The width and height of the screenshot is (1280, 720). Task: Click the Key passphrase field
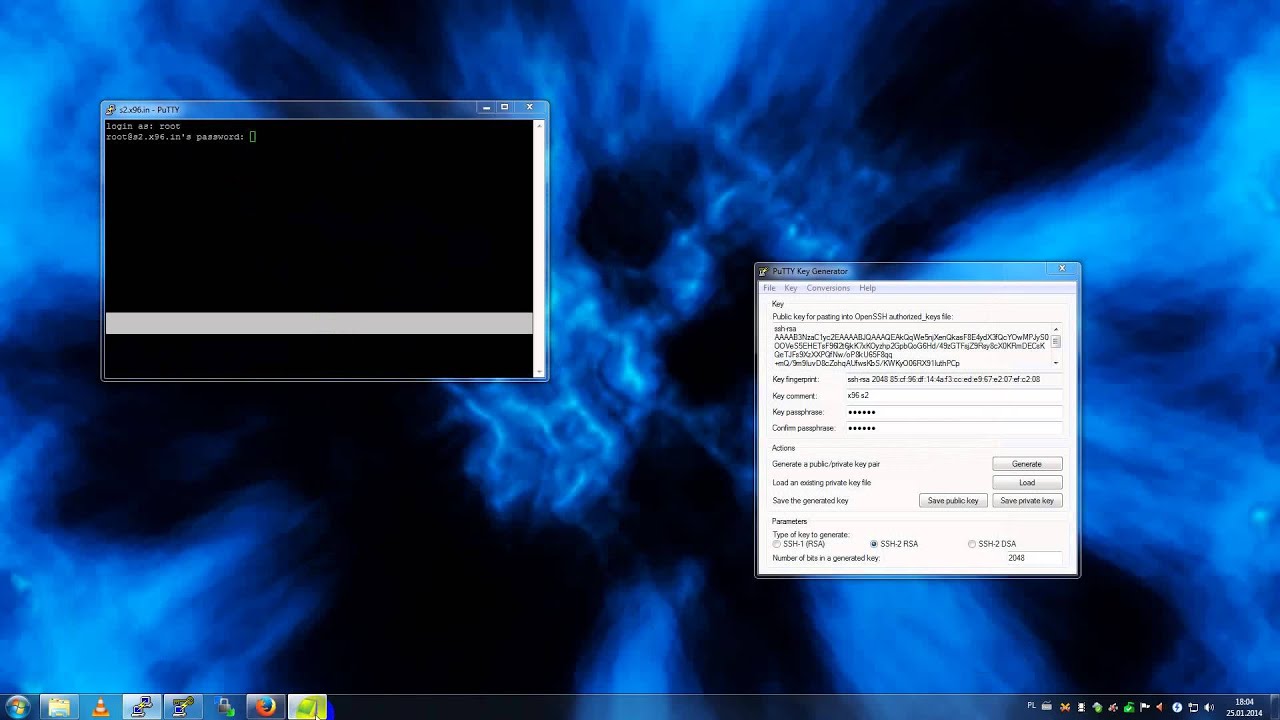click(954, 412)
